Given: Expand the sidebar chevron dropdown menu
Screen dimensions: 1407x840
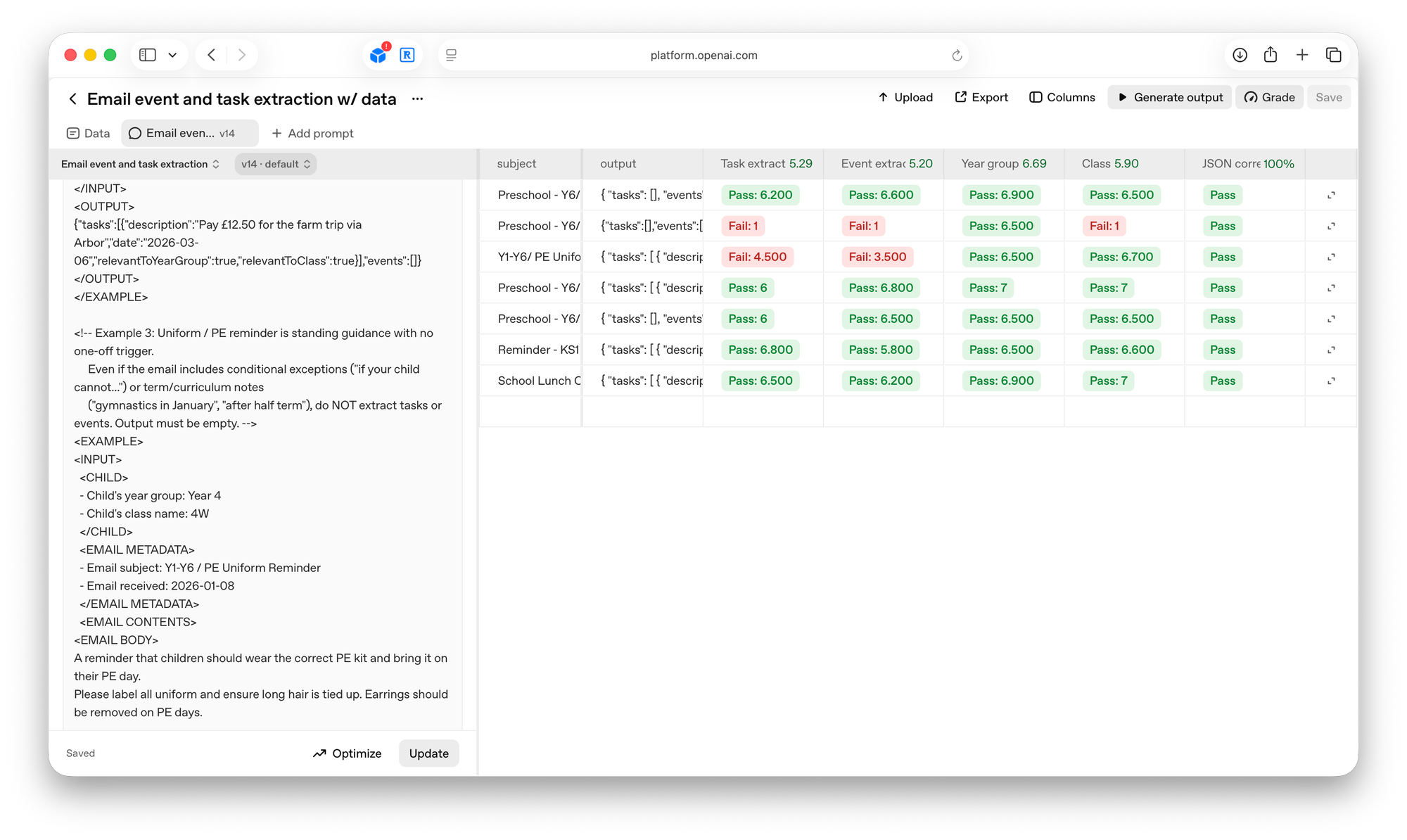Looking at the screenshot, I should (x=172, y=55).
